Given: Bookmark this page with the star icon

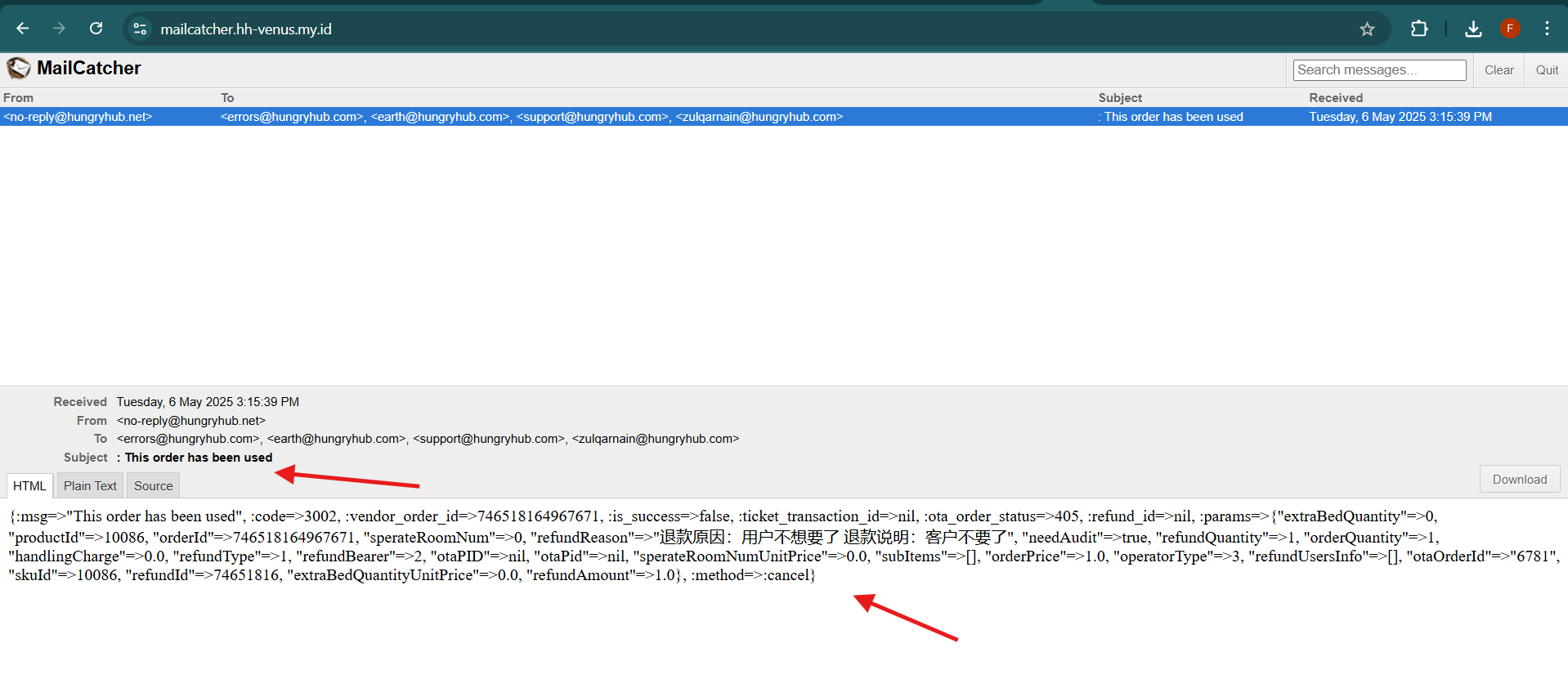Looking at the screenshot, I should click(1367, 29).
